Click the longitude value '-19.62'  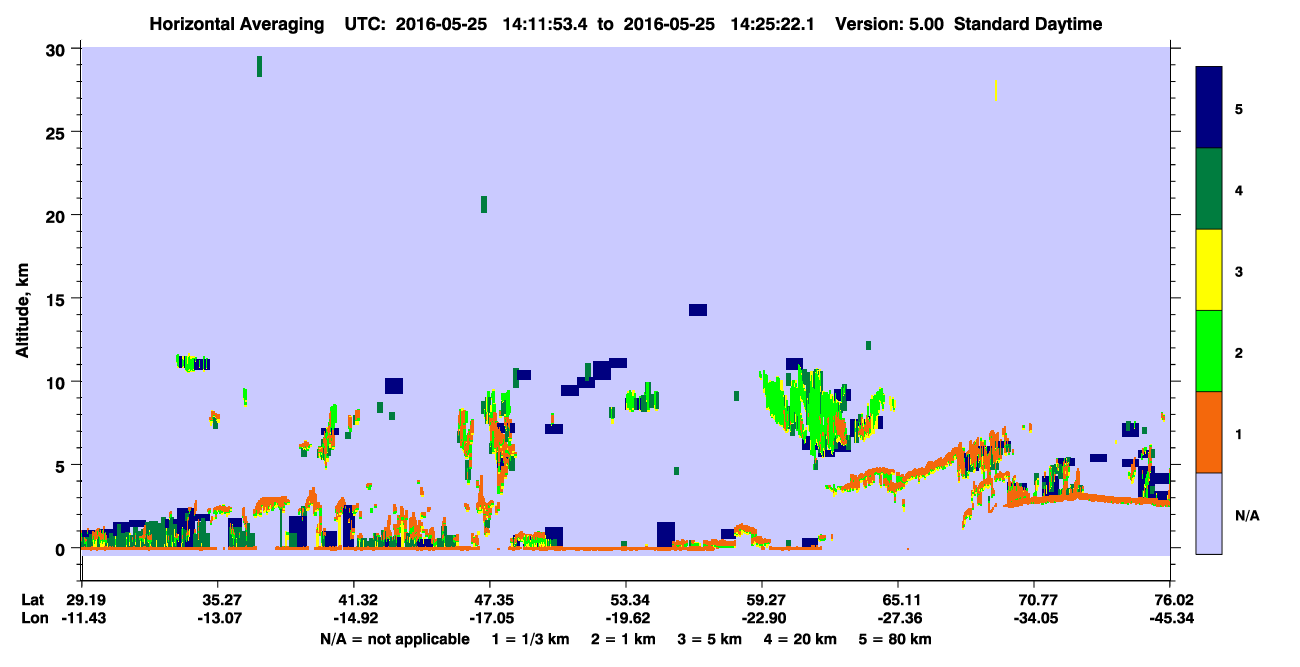(625, 618)
